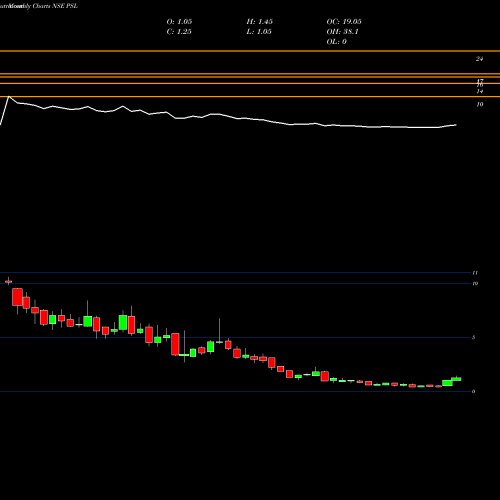
Task: Select the low value 'L: 1.05'
Action: tap(259, 31)
